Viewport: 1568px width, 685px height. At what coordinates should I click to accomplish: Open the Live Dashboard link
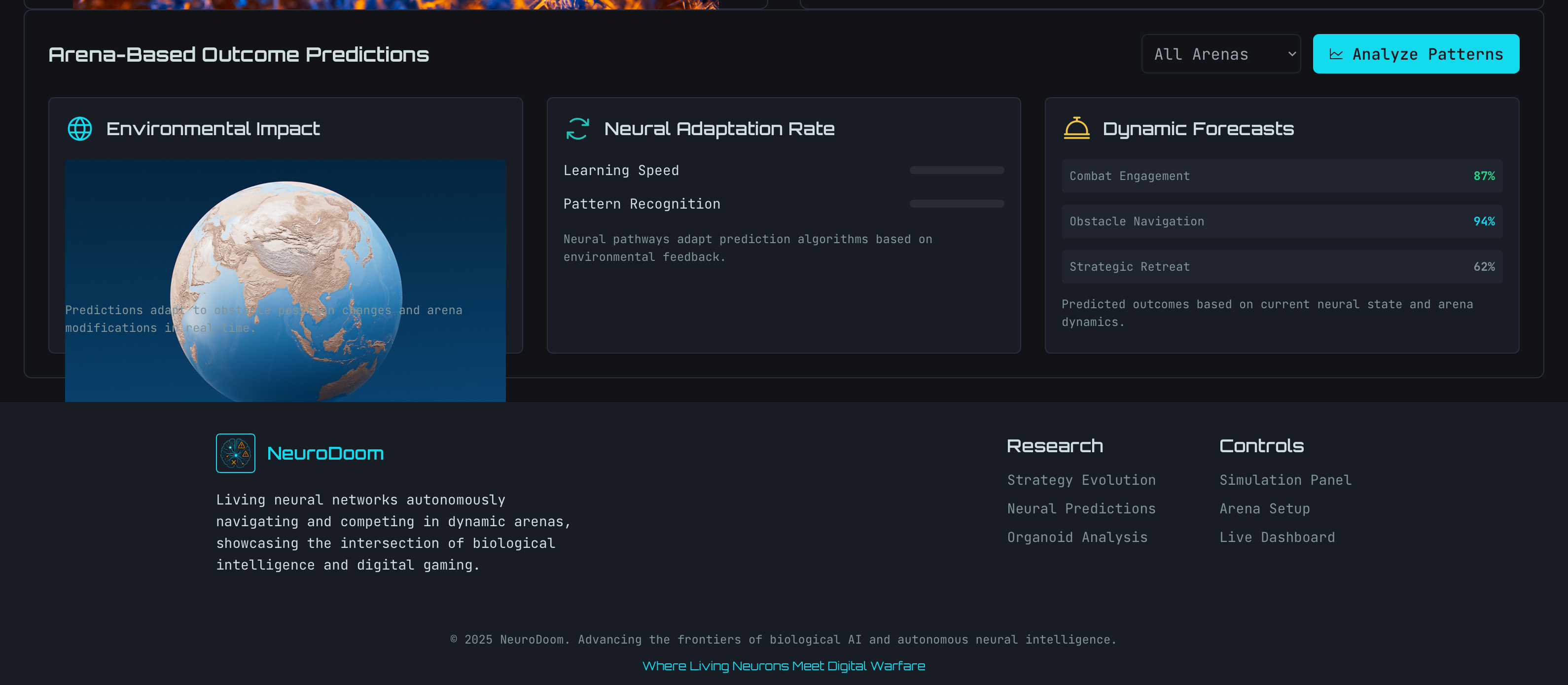pyautogui.click(x=1277, y=537)
